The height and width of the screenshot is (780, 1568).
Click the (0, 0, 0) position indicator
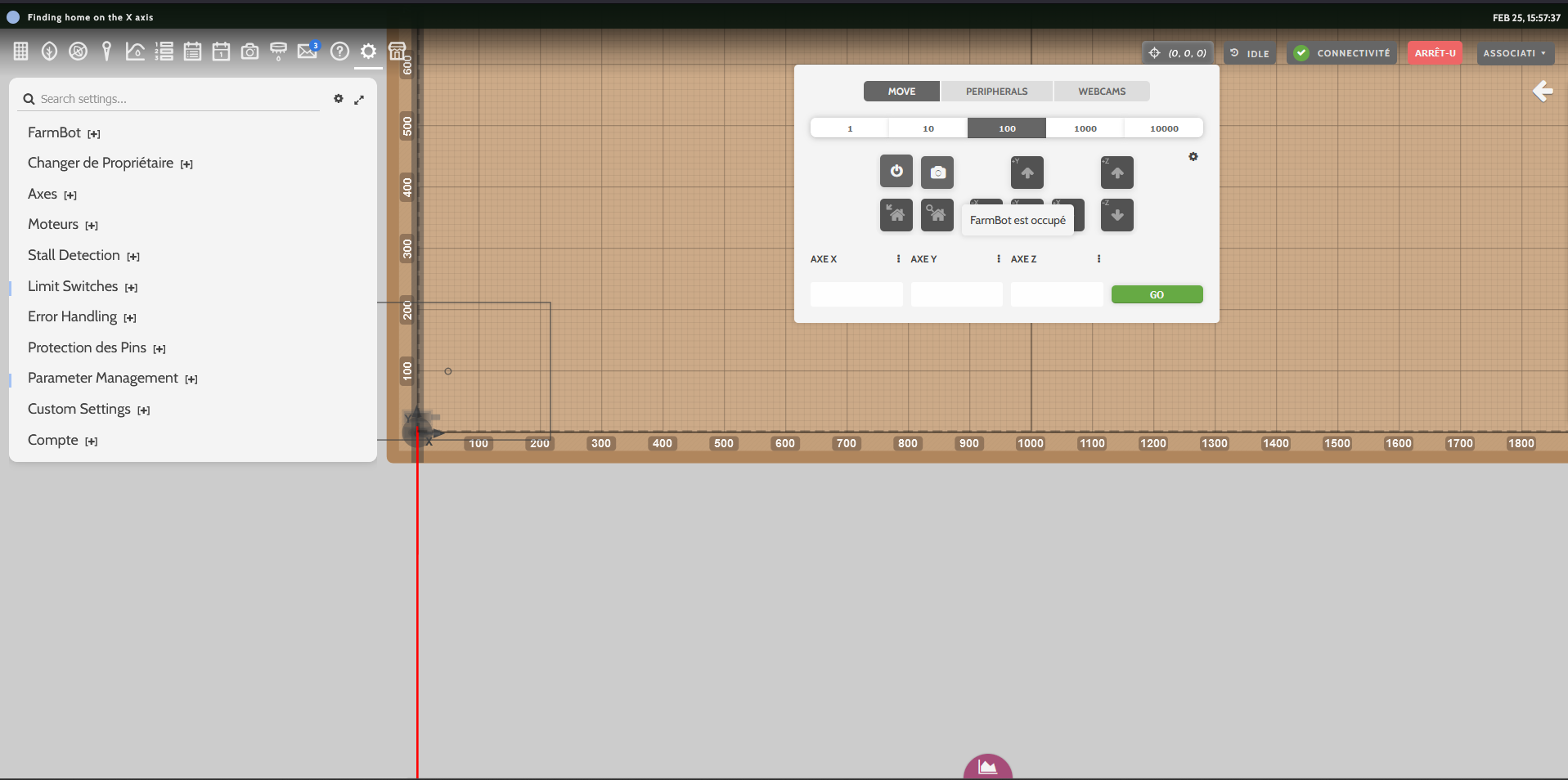(1178, 53)
